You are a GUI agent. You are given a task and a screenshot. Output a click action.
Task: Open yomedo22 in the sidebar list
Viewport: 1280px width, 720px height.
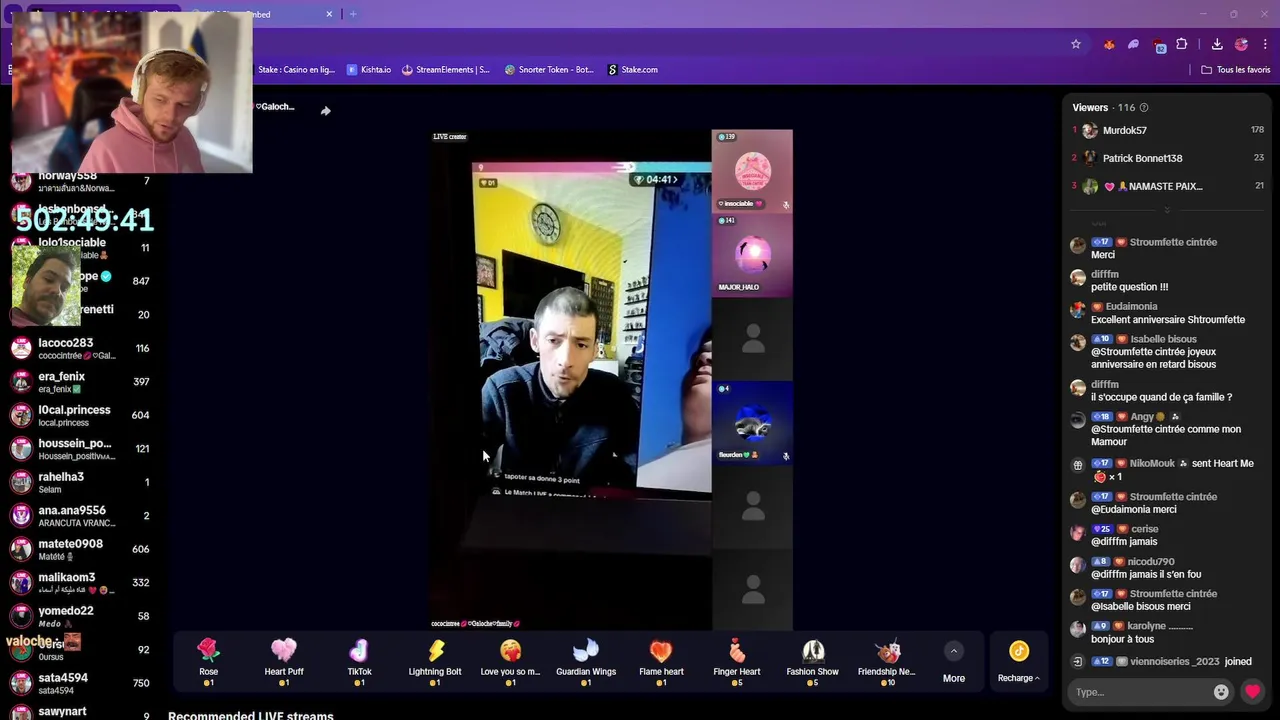(82, 616)
